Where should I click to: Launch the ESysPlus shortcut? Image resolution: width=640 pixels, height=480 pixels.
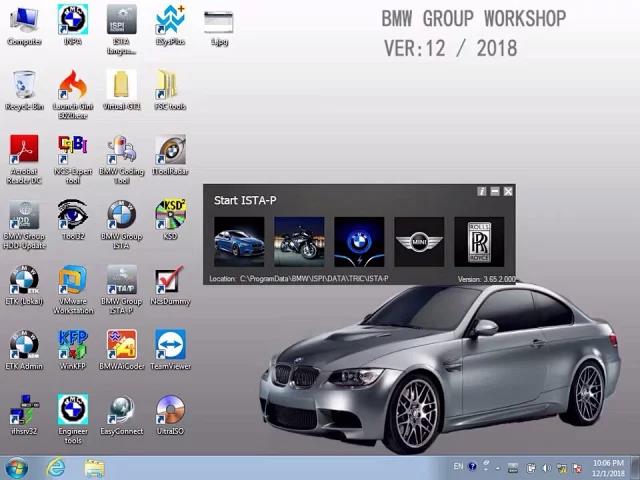click(170, 25)
